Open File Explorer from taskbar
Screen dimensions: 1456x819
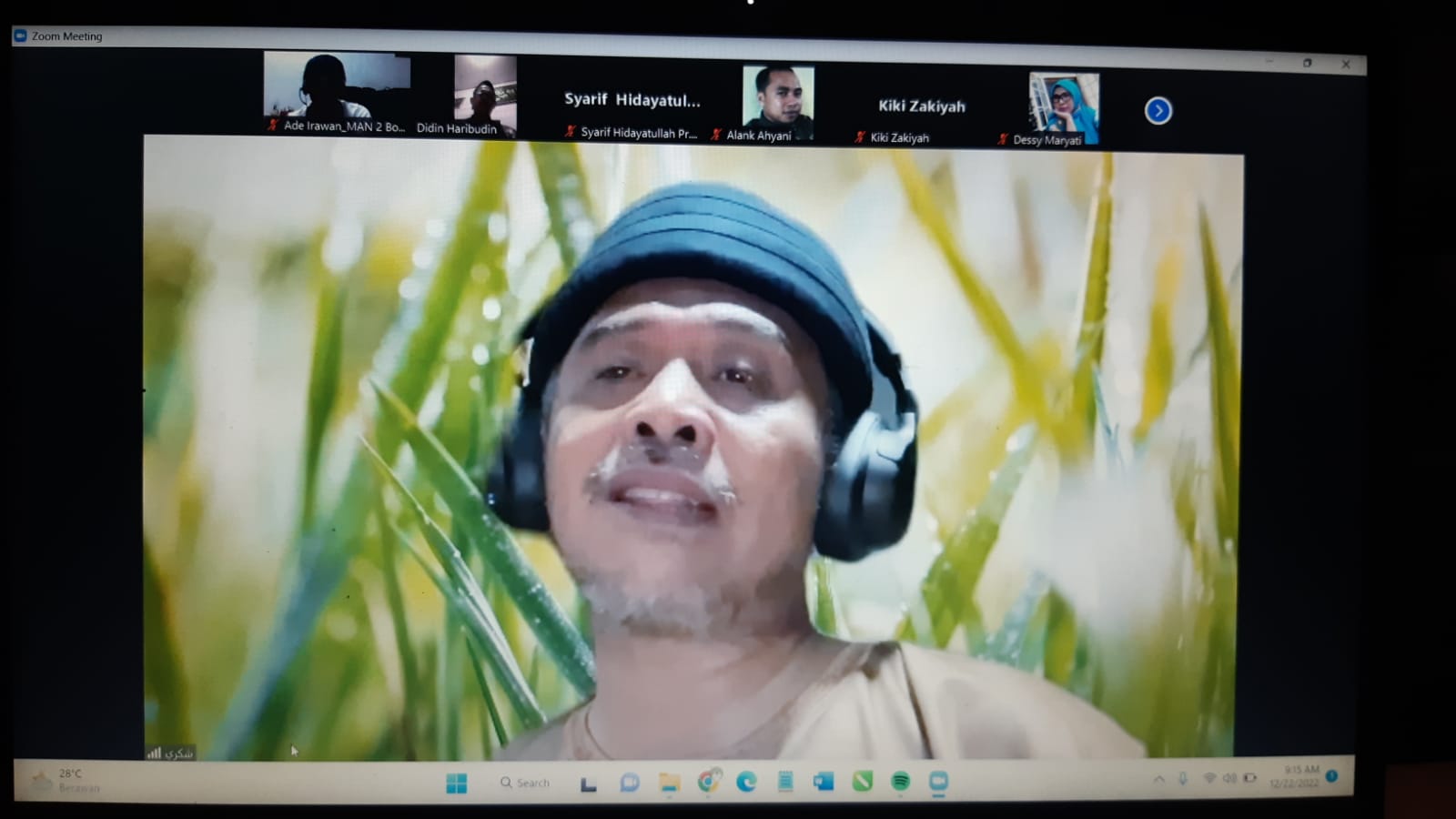(x=670, y=783)
